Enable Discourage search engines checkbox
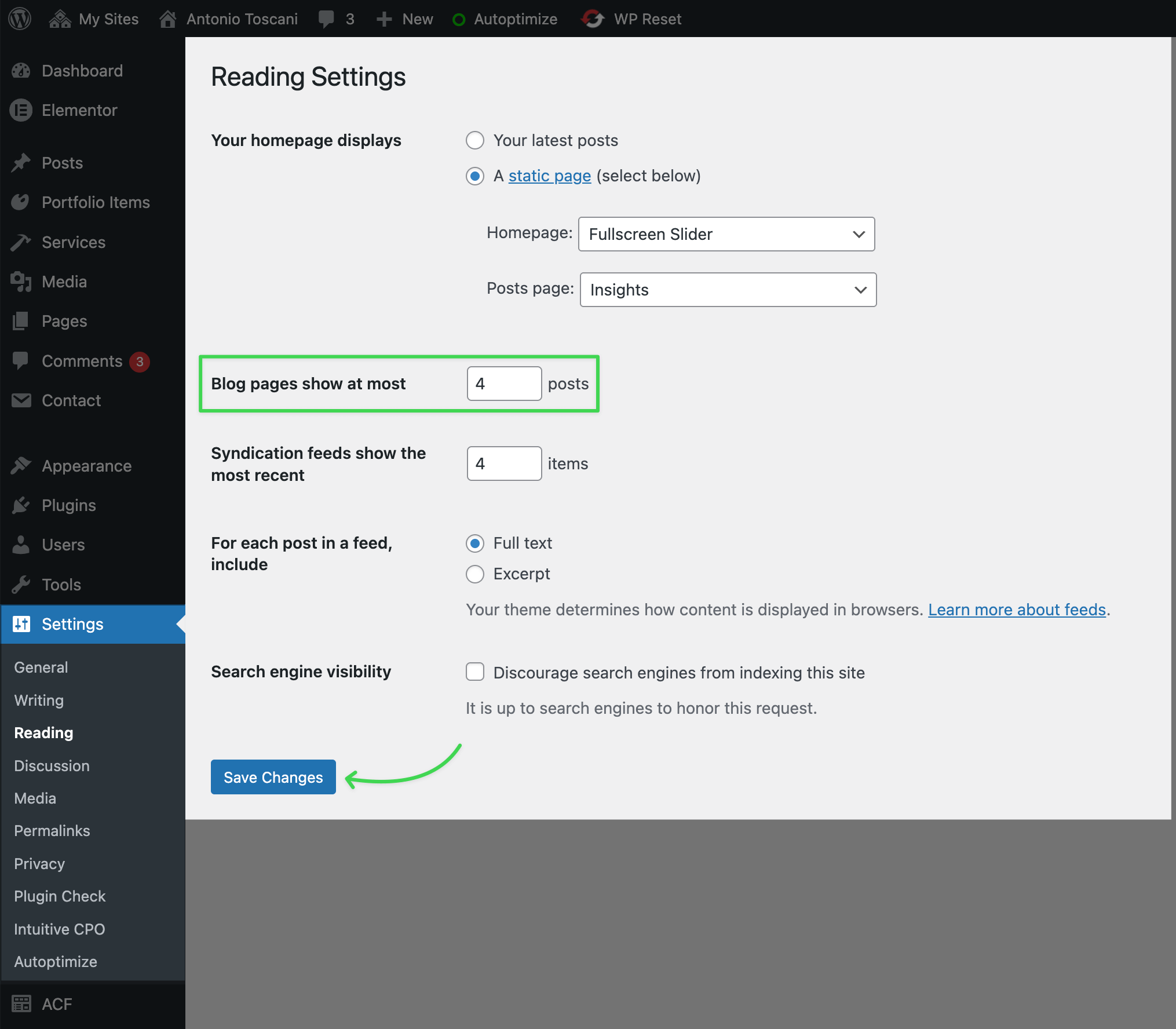The image size is (1176, 1029). [475, 672]
